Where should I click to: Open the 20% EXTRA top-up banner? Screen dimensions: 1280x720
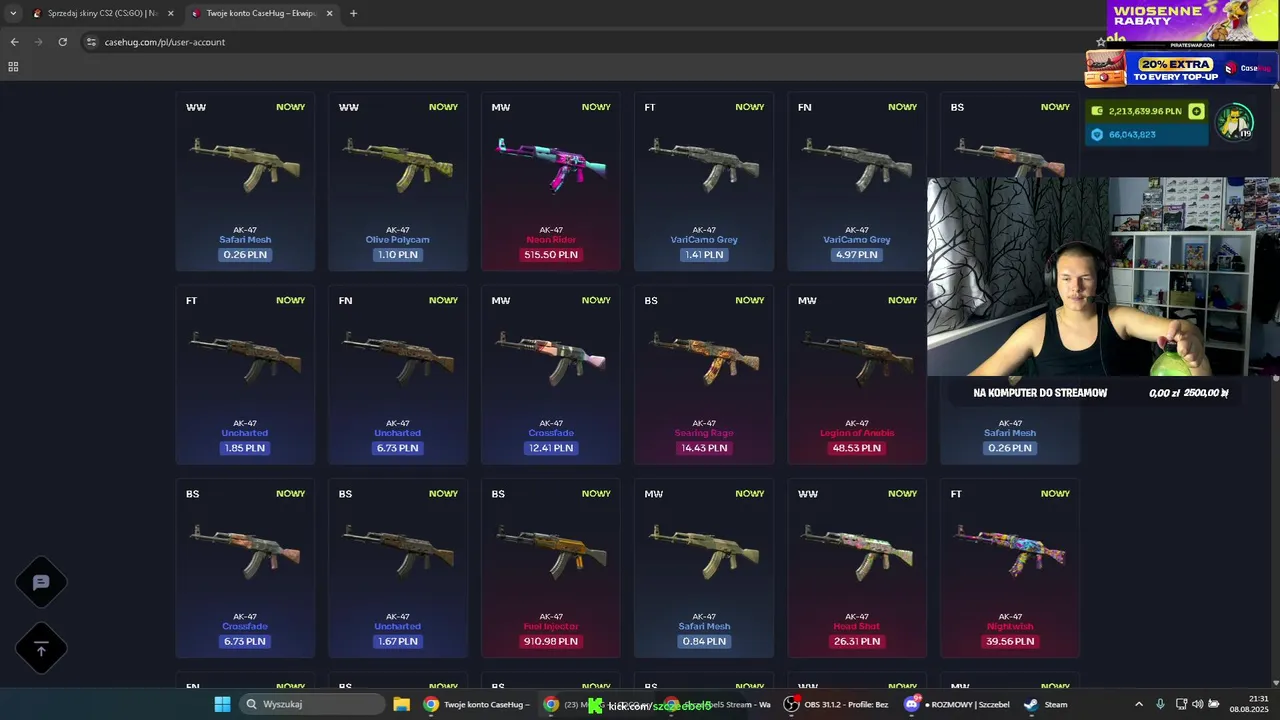[1180, 69]
